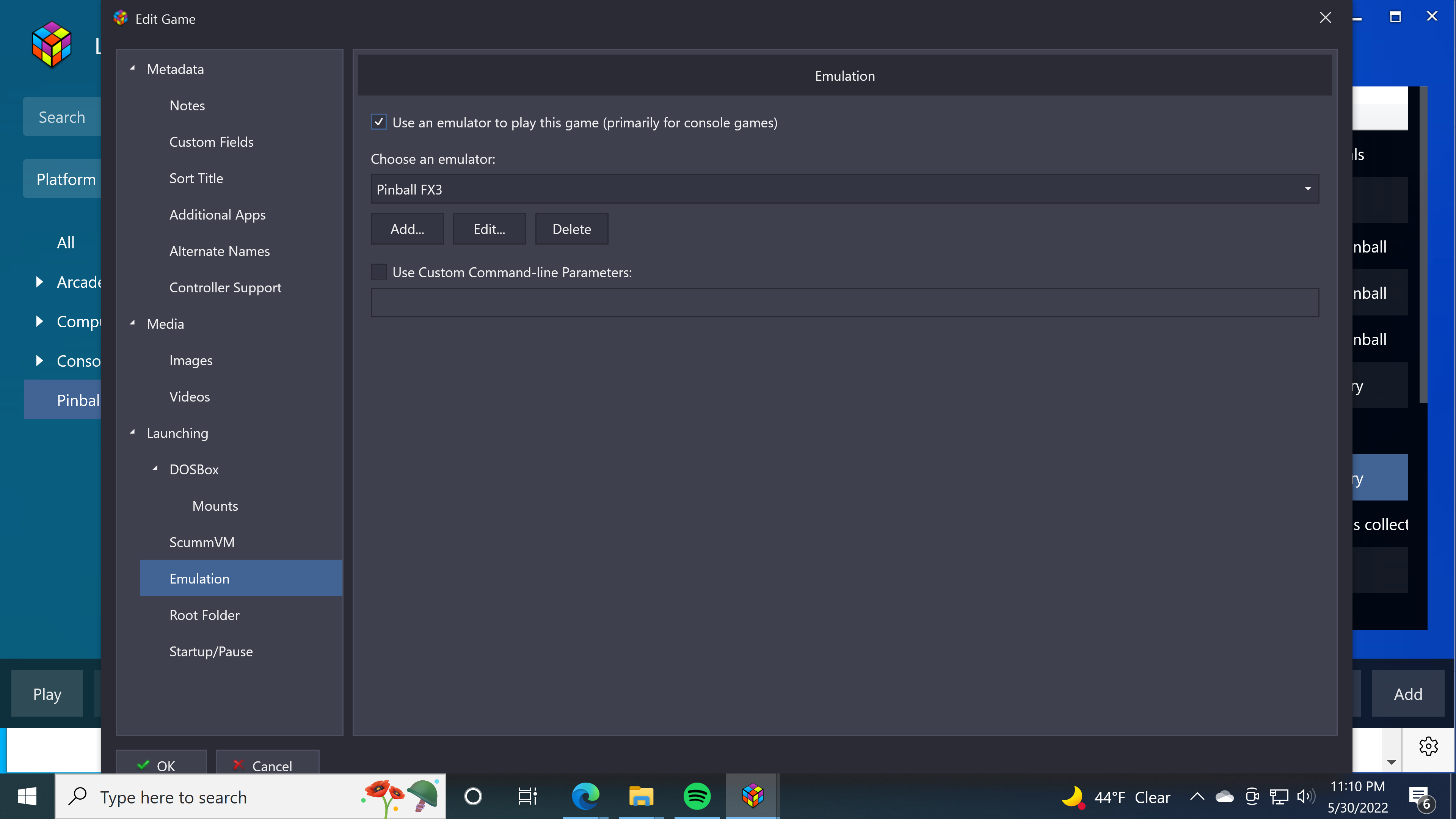Image resolution: width=1456 pixels, height=819 pixels.
Task: Open Cortana from the taskbar
Action: [x=473, y=797]
